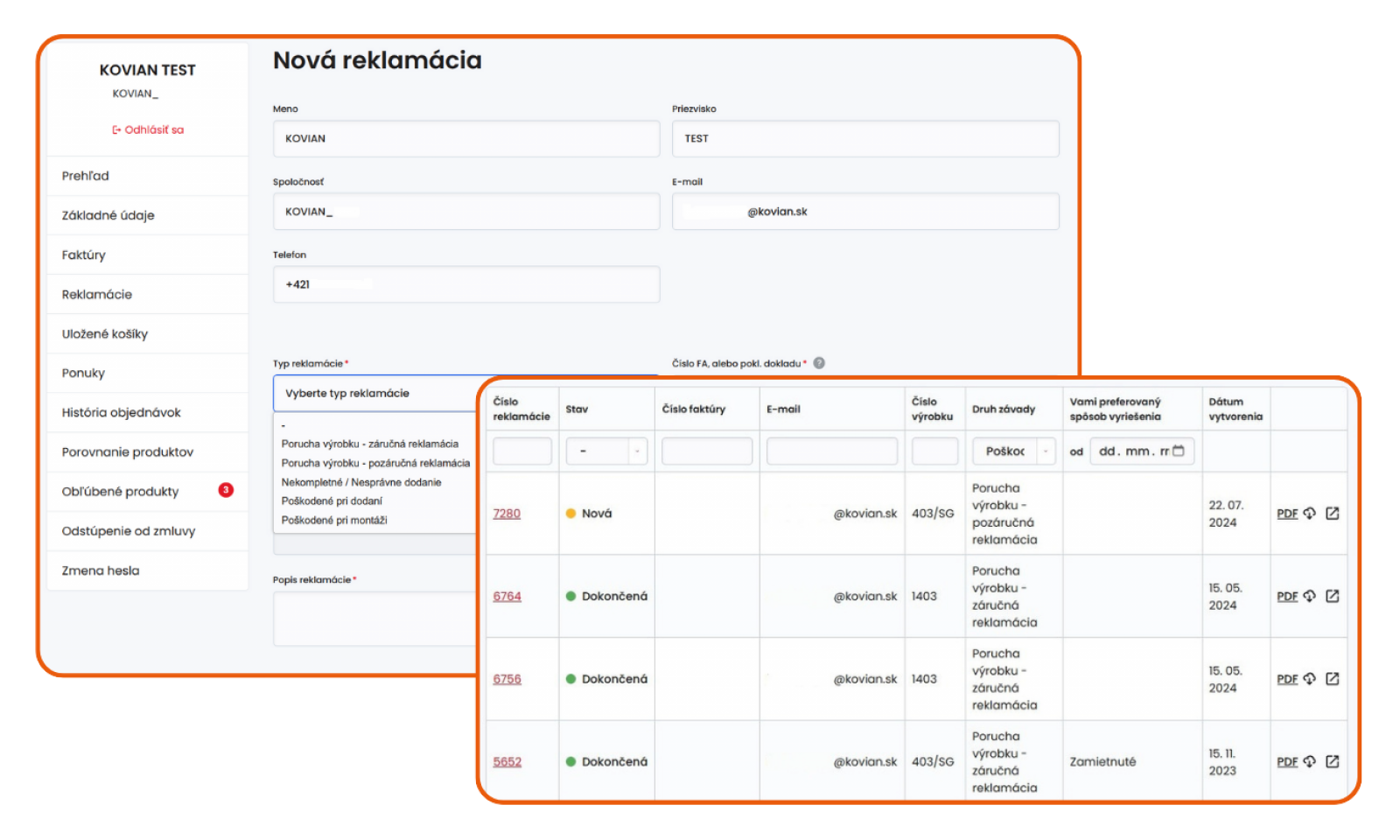The image size is (1400, 840).
Task: Download PDF for reclamation 6756
Action: 1287,679
